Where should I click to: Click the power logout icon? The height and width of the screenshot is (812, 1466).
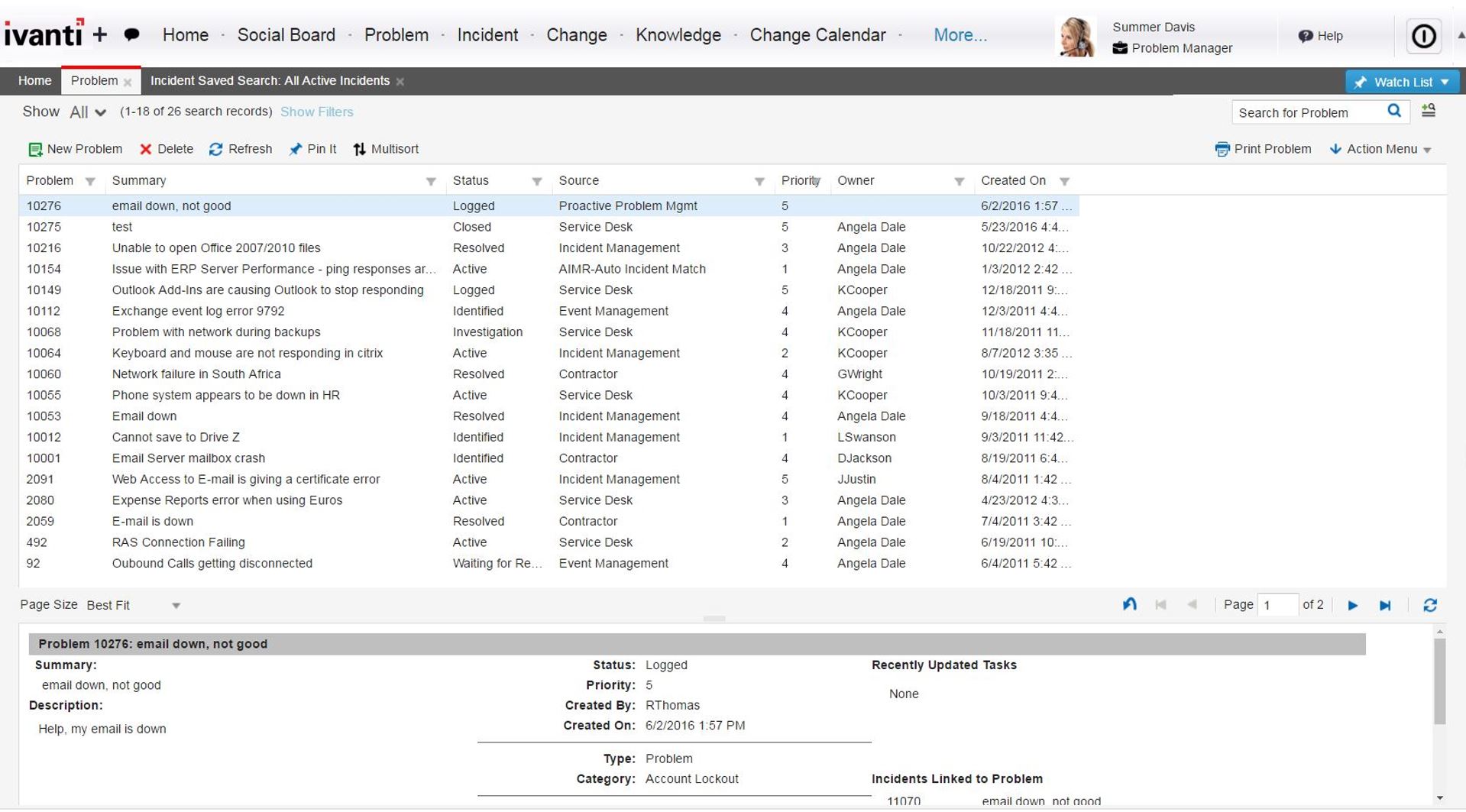(1423, 36)
